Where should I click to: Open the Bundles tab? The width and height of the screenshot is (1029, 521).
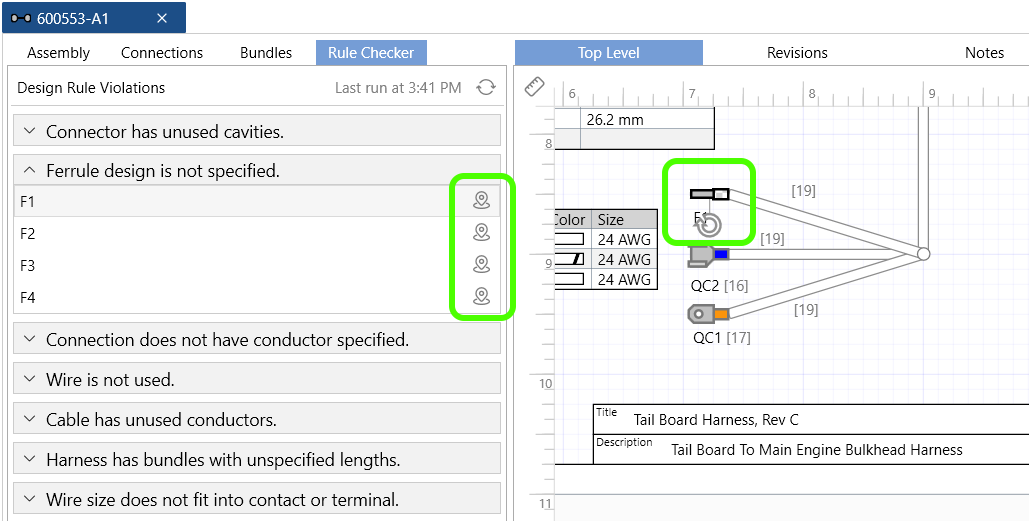(x=266, y=53)
